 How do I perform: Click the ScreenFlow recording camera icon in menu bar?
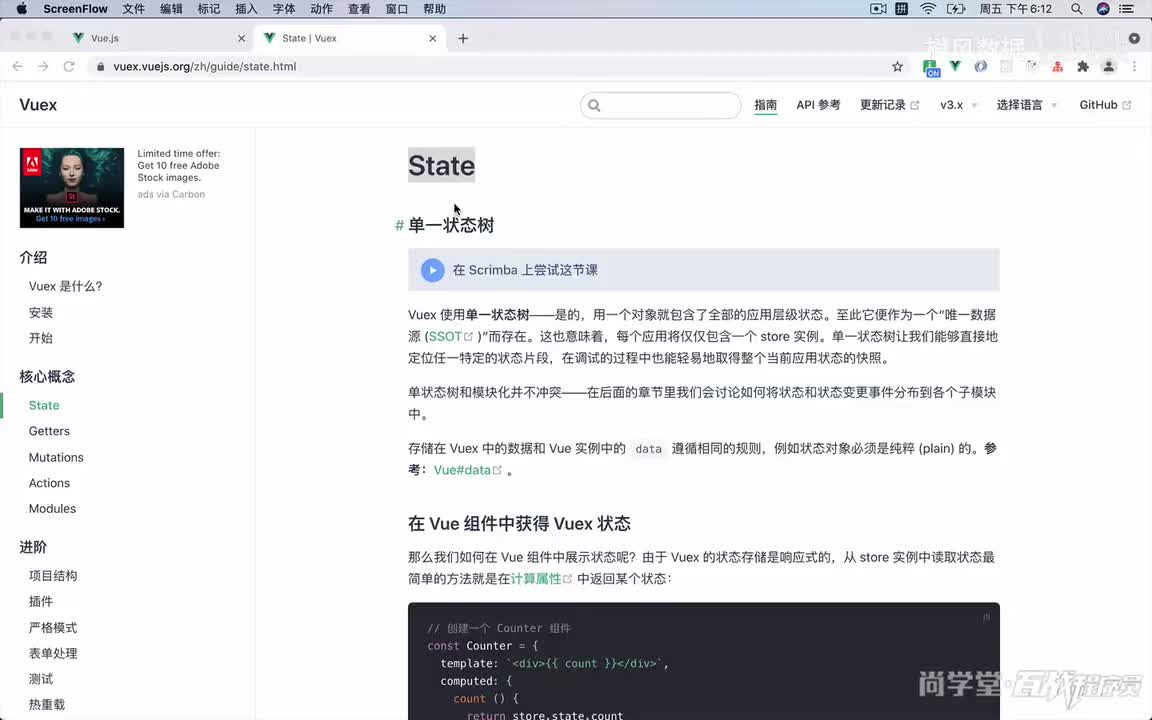coord(878,9)
